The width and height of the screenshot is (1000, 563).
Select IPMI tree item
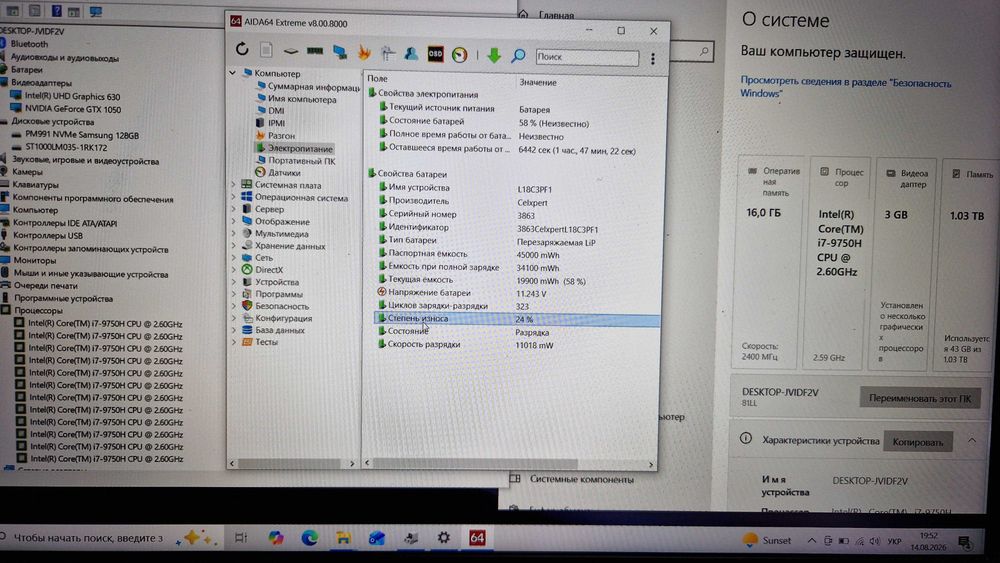click(270, 123)
